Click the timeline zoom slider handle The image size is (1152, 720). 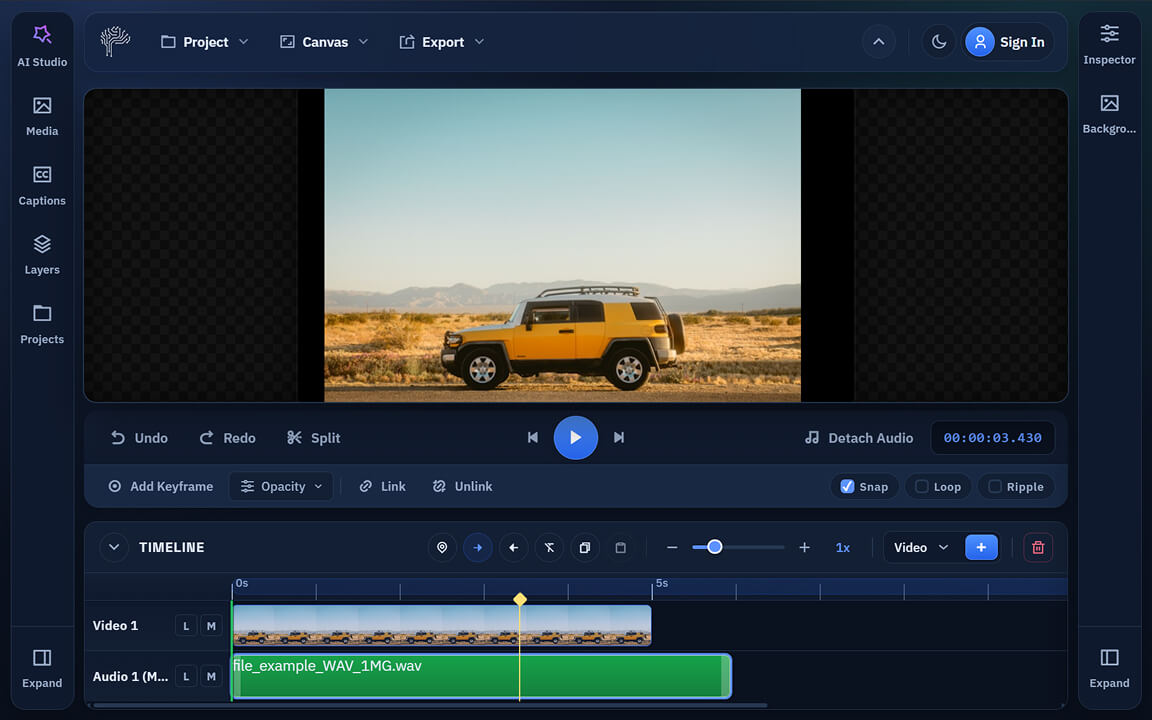(714, 547)
